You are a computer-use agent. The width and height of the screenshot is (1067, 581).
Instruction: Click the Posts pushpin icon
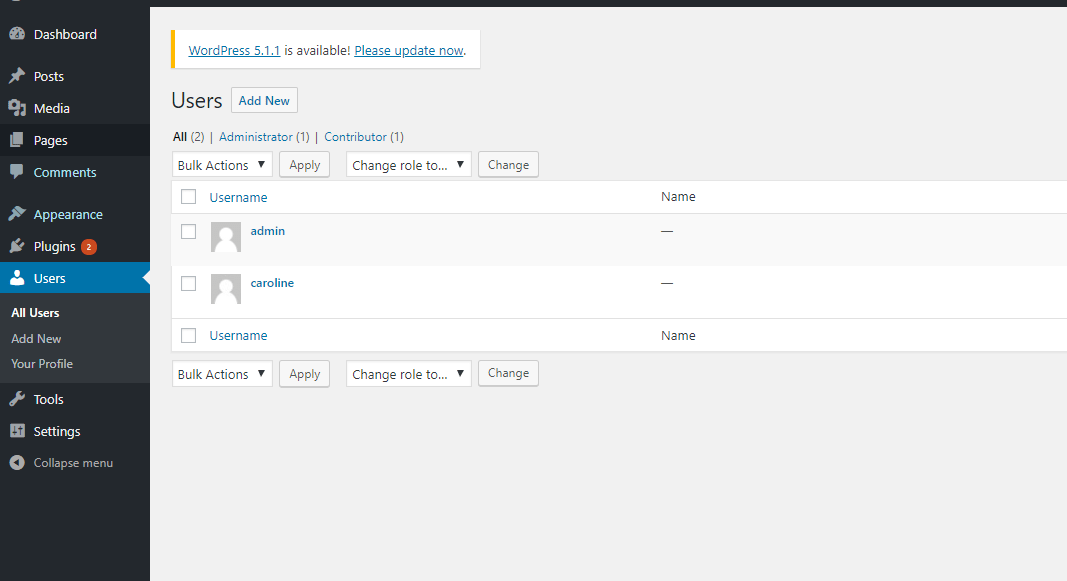[17, 76]
